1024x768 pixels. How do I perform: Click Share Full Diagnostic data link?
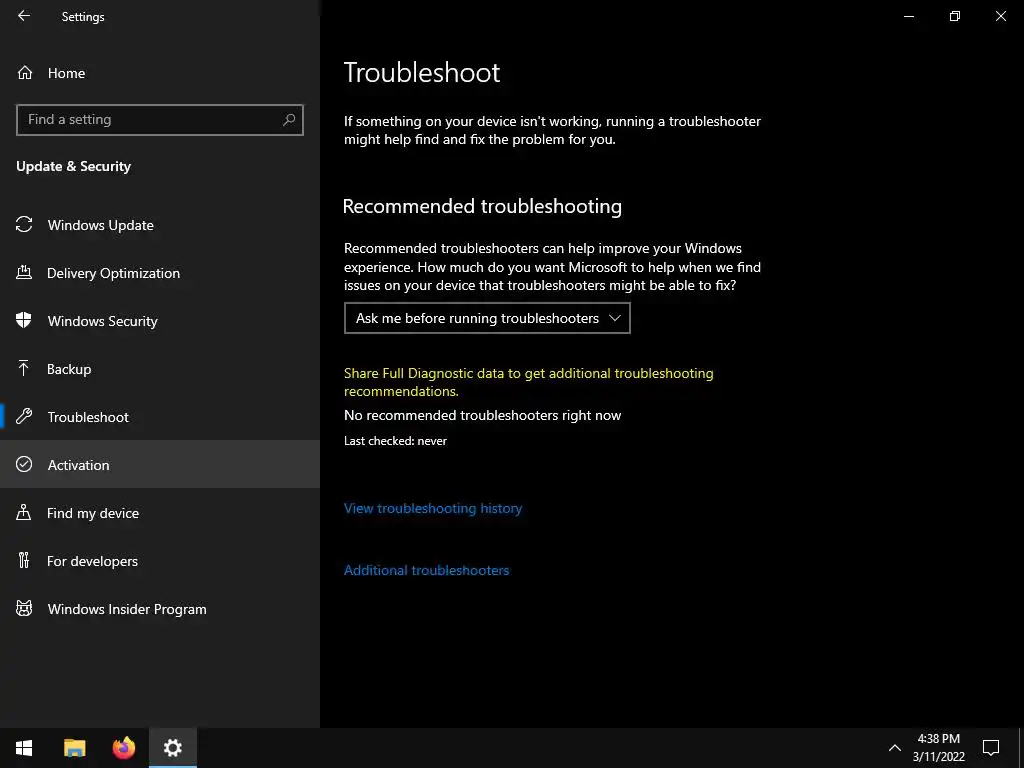528,382
